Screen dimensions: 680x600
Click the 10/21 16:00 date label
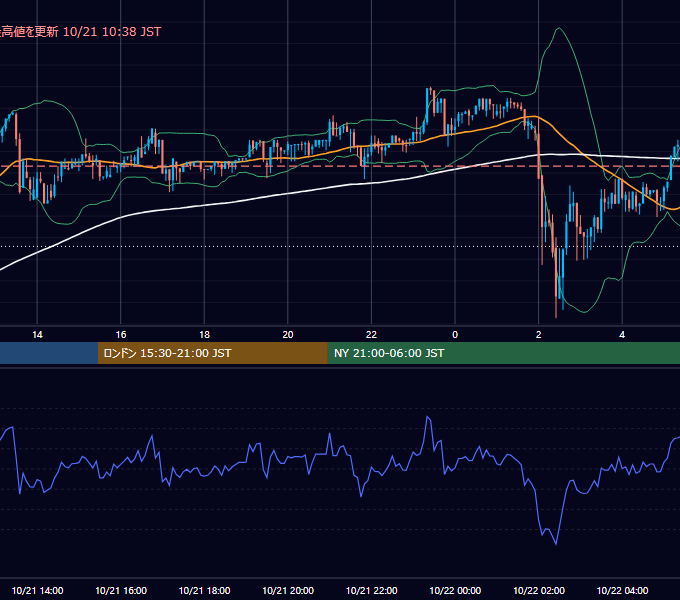click(x=121, y=590)
